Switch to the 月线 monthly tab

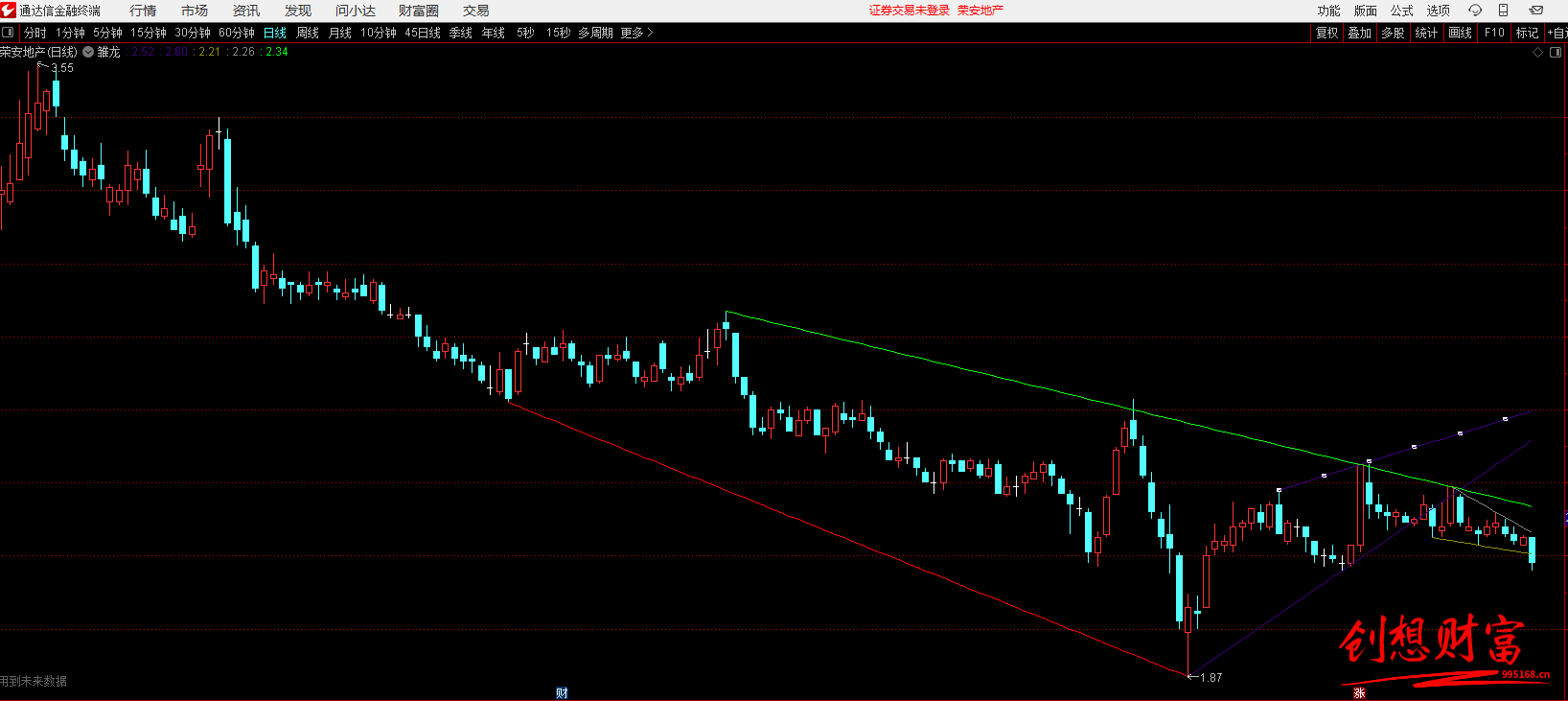340,33
